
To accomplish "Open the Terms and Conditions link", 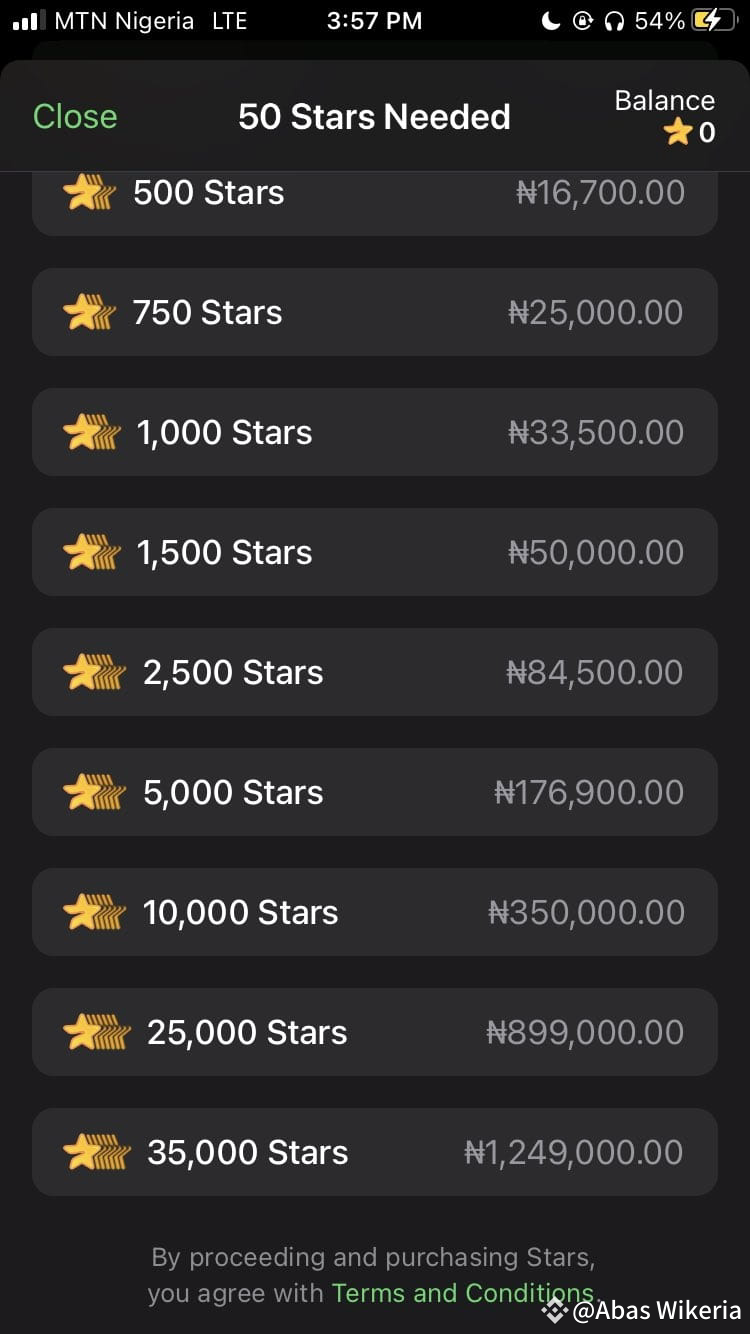I will click(462, 1293).
